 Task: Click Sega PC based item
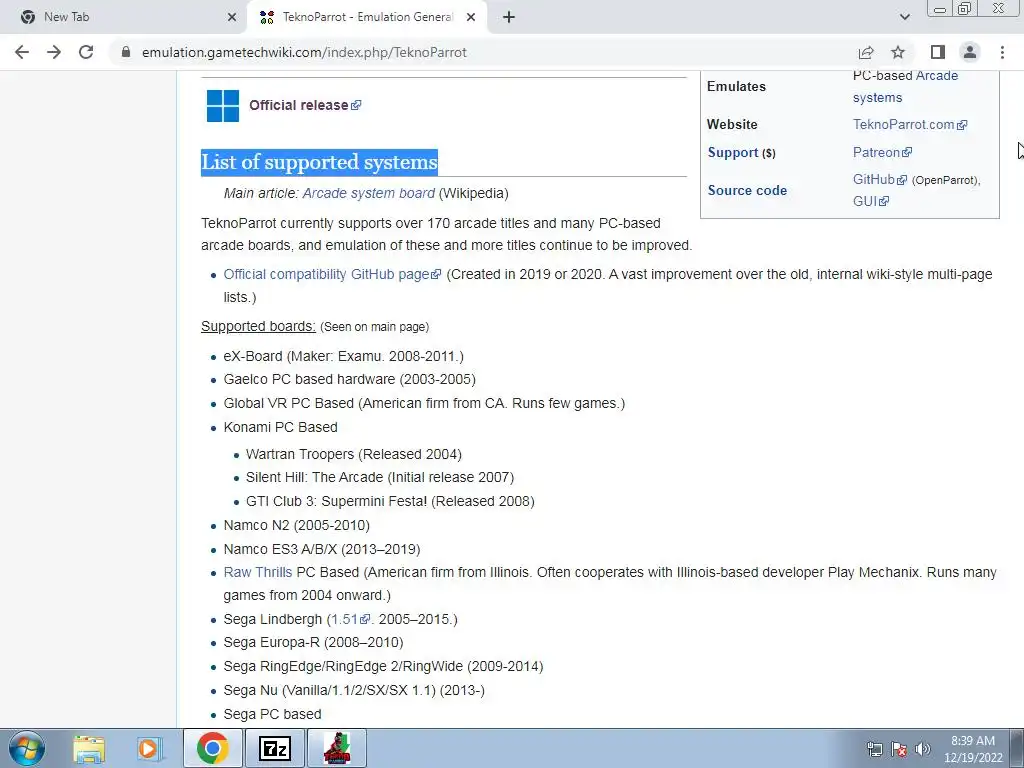coord(272,714)
